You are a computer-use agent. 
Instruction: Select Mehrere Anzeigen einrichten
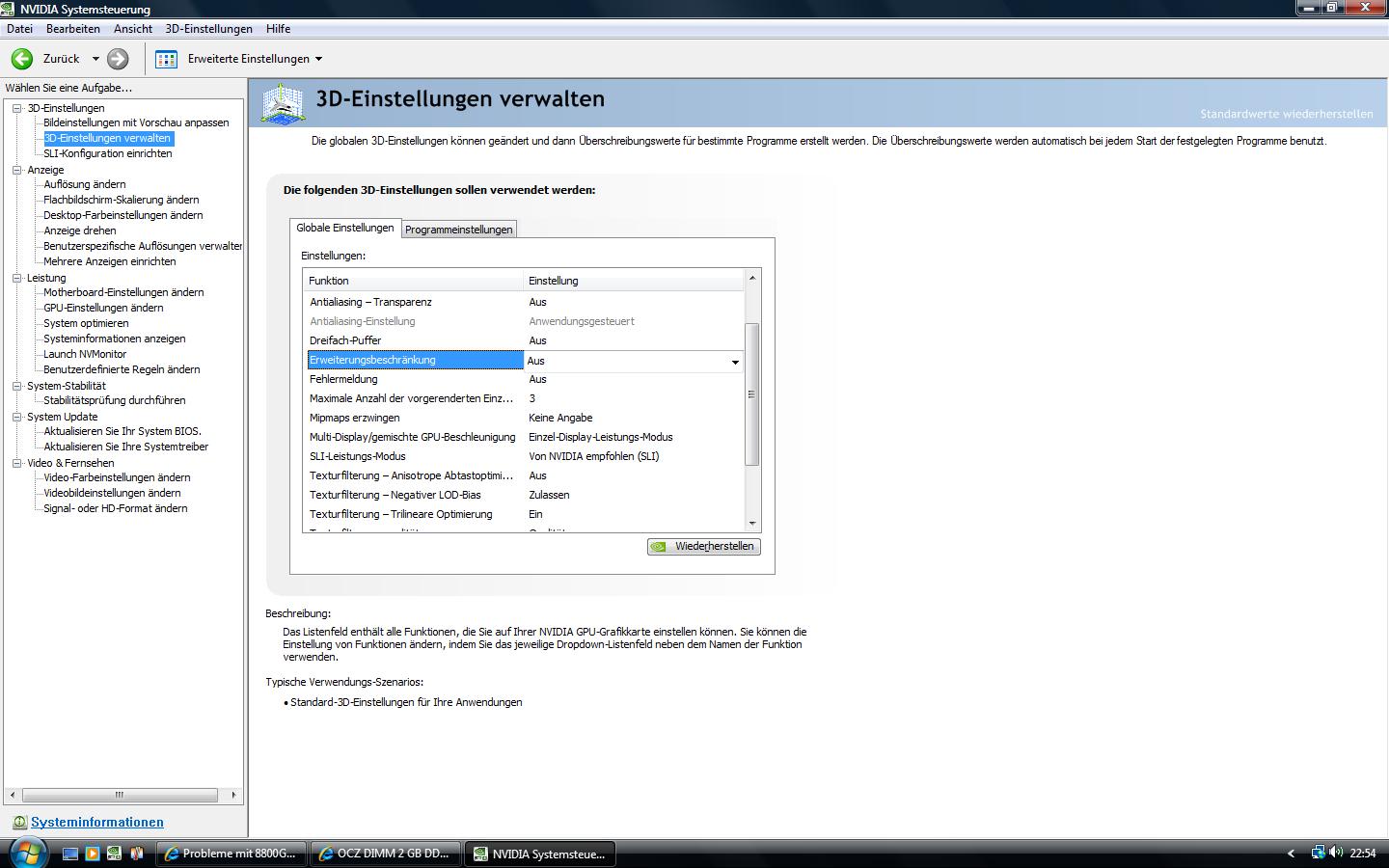point(110,261)
